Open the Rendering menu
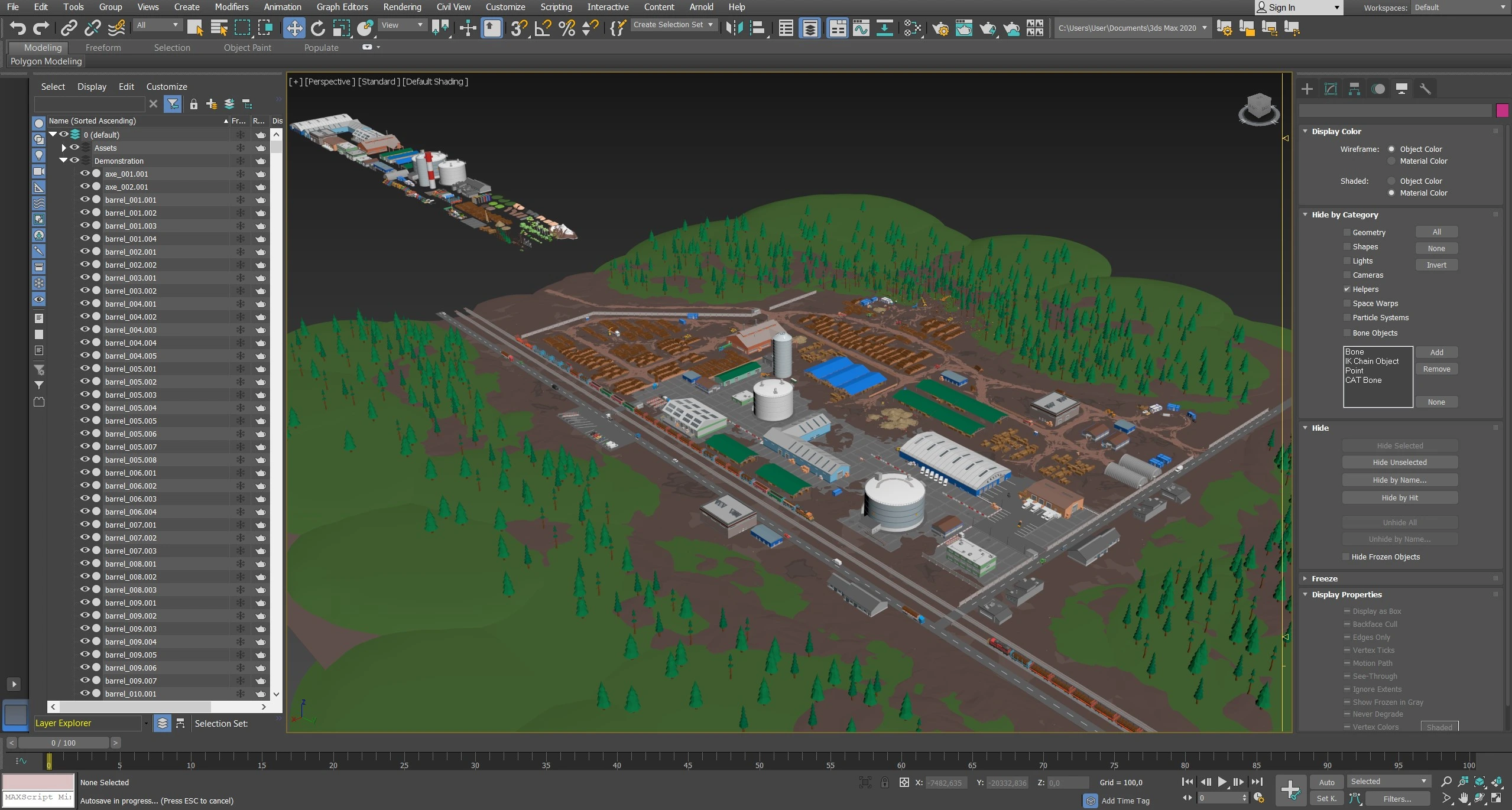Image resolution: width=1512 pixels, height=810 pixels. (x=402, y=7)
